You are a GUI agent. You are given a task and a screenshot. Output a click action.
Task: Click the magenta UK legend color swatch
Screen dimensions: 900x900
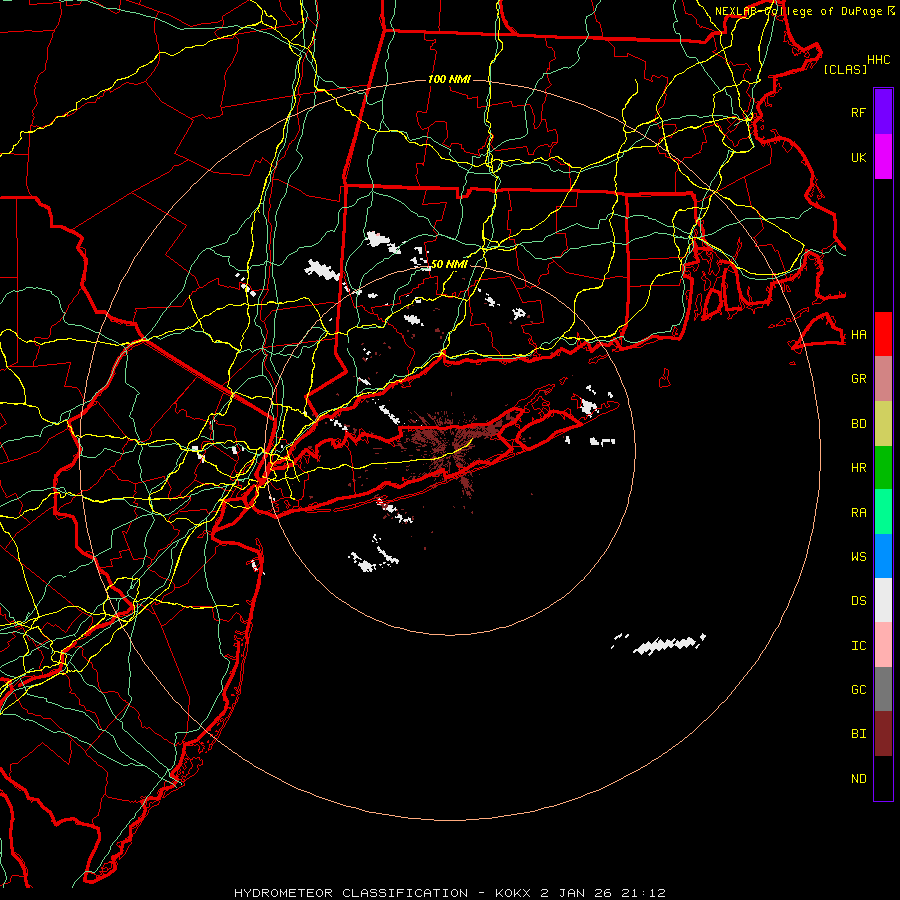point(883,157)
